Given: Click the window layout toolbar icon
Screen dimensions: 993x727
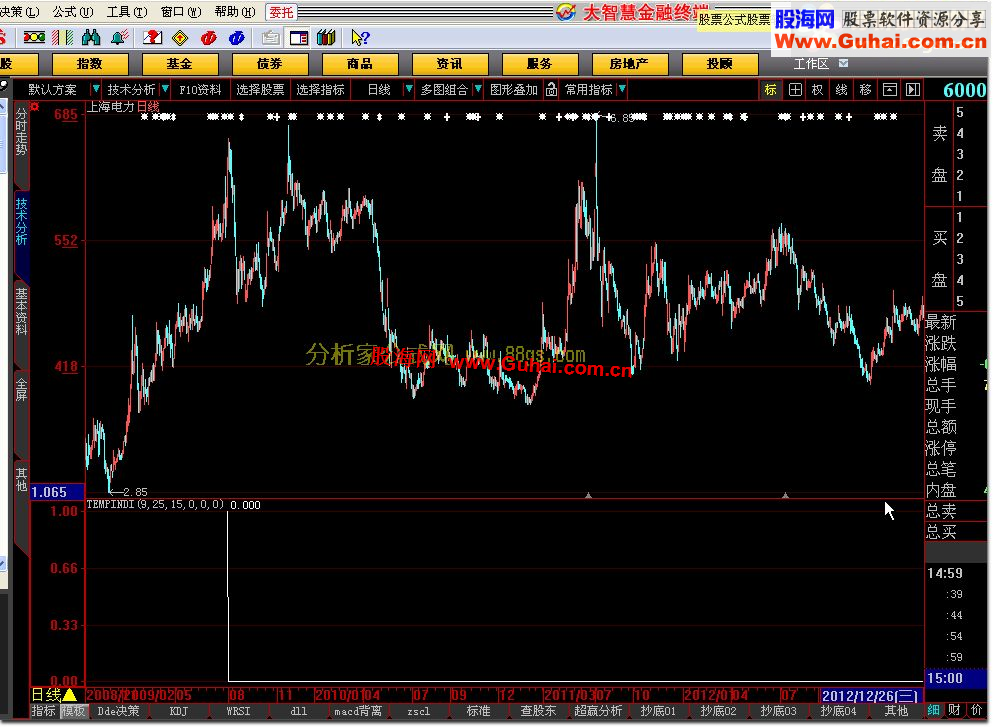Looking at the screenshot, I should pyautogui.click(x=298, y=38).
